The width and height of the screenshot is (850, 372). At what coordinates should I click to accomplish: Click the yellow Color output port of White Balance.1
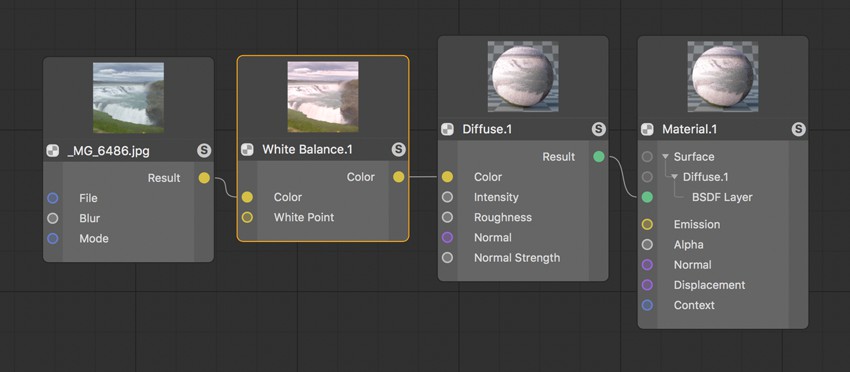click(398, 177)
